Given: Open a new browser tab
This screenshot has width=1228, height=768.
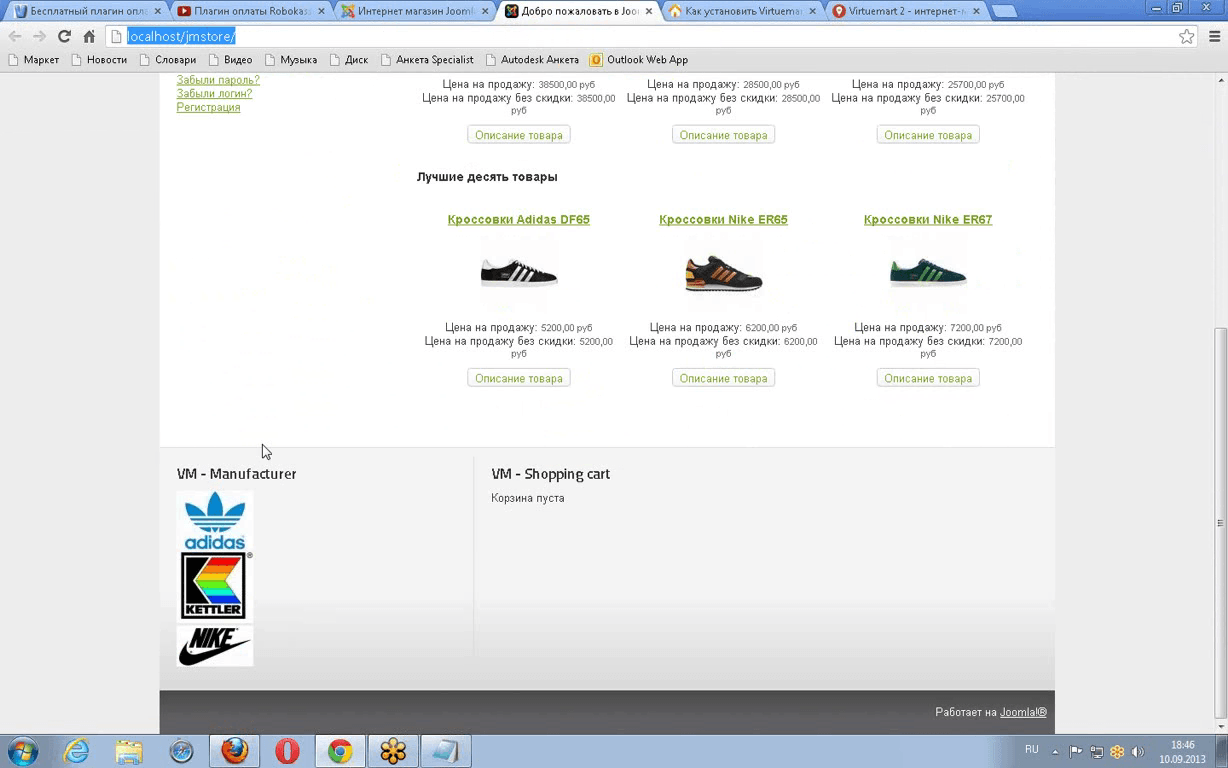Looking at the screenshot, I should (1005, 11).
